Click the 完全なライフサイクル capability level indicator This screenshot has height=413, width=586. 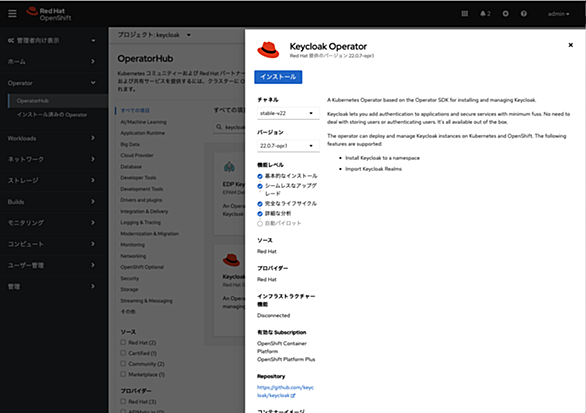click(260, 204)
